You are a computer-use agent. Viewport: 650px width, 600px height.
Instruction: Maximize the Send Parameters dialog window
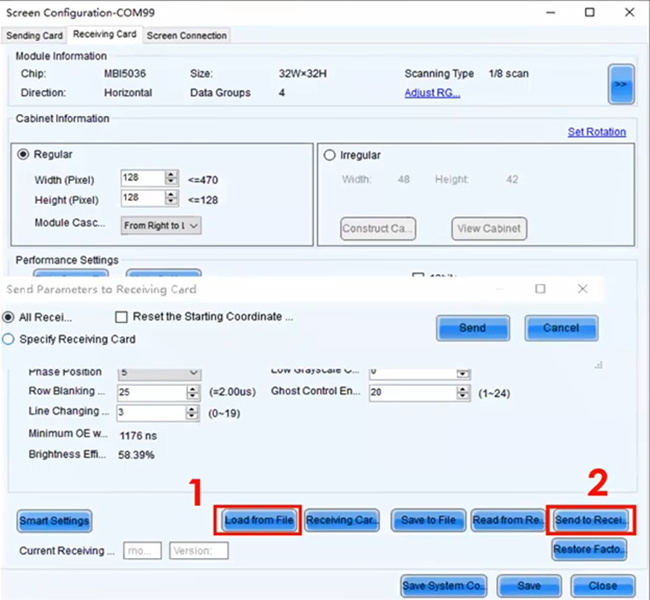[x=540, y=288]
